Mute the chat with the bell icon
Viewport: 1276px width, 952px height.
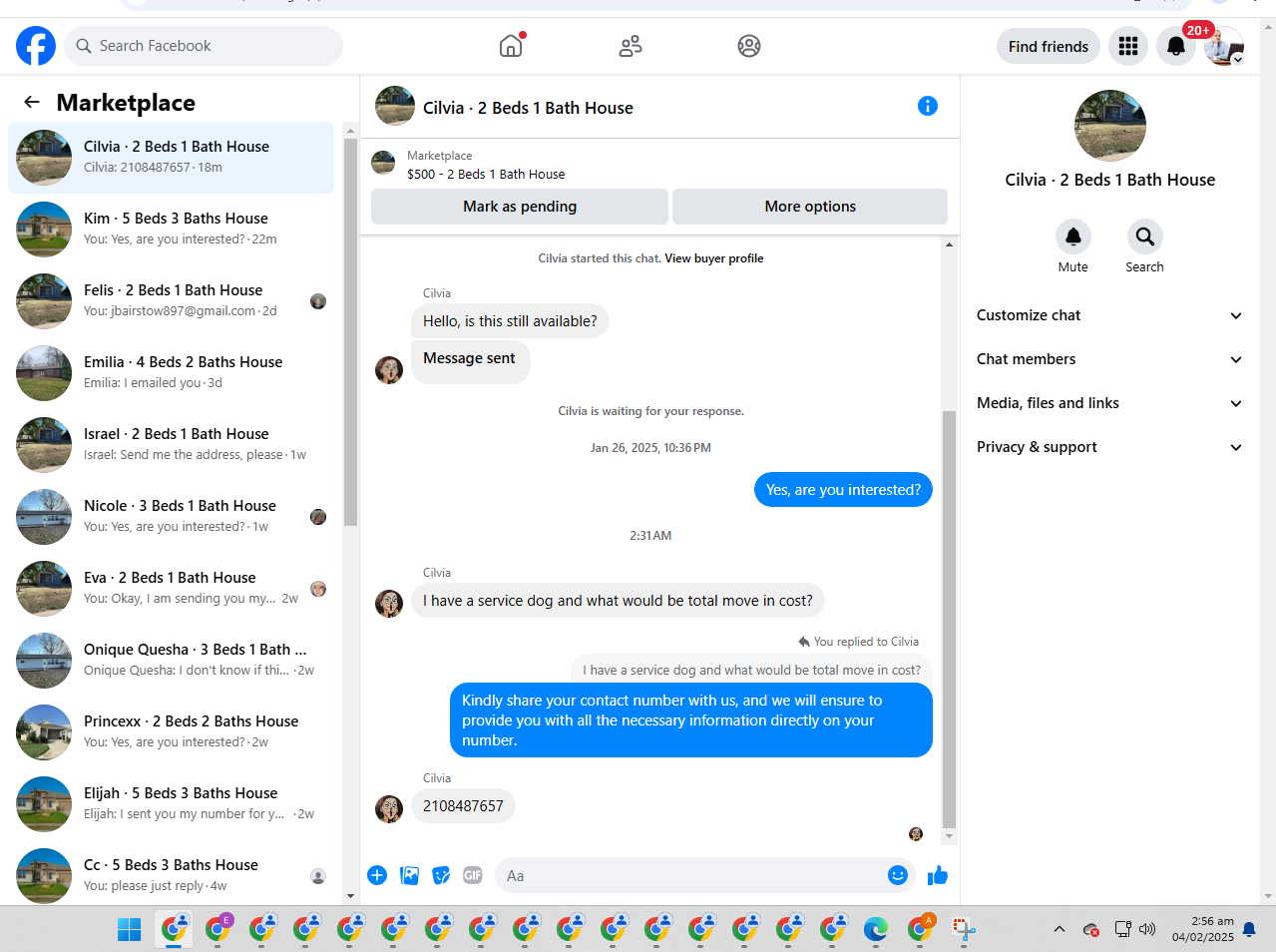pyautogui.click(x=1073, y=237)
